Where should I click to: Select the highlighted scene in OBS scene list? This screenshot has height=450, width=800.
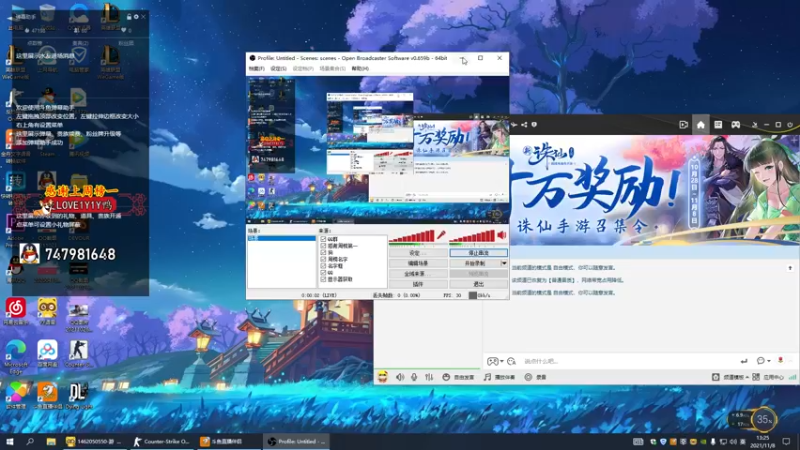pos(282,238)
